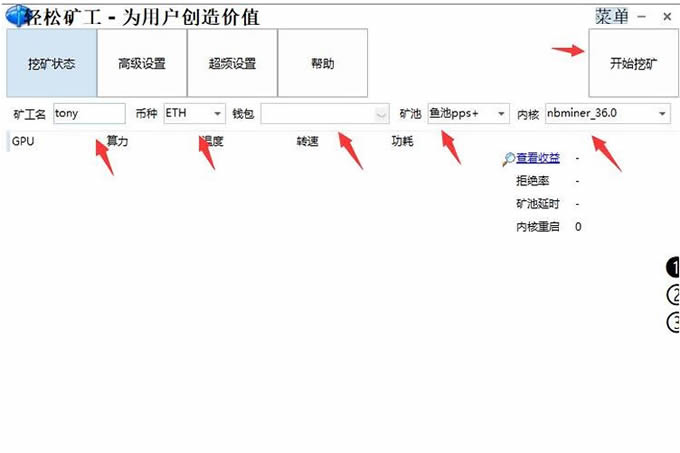Expand the 矿池 dropdown showing 鱼池pps+
680x453 pixels.
pos(468,114)
